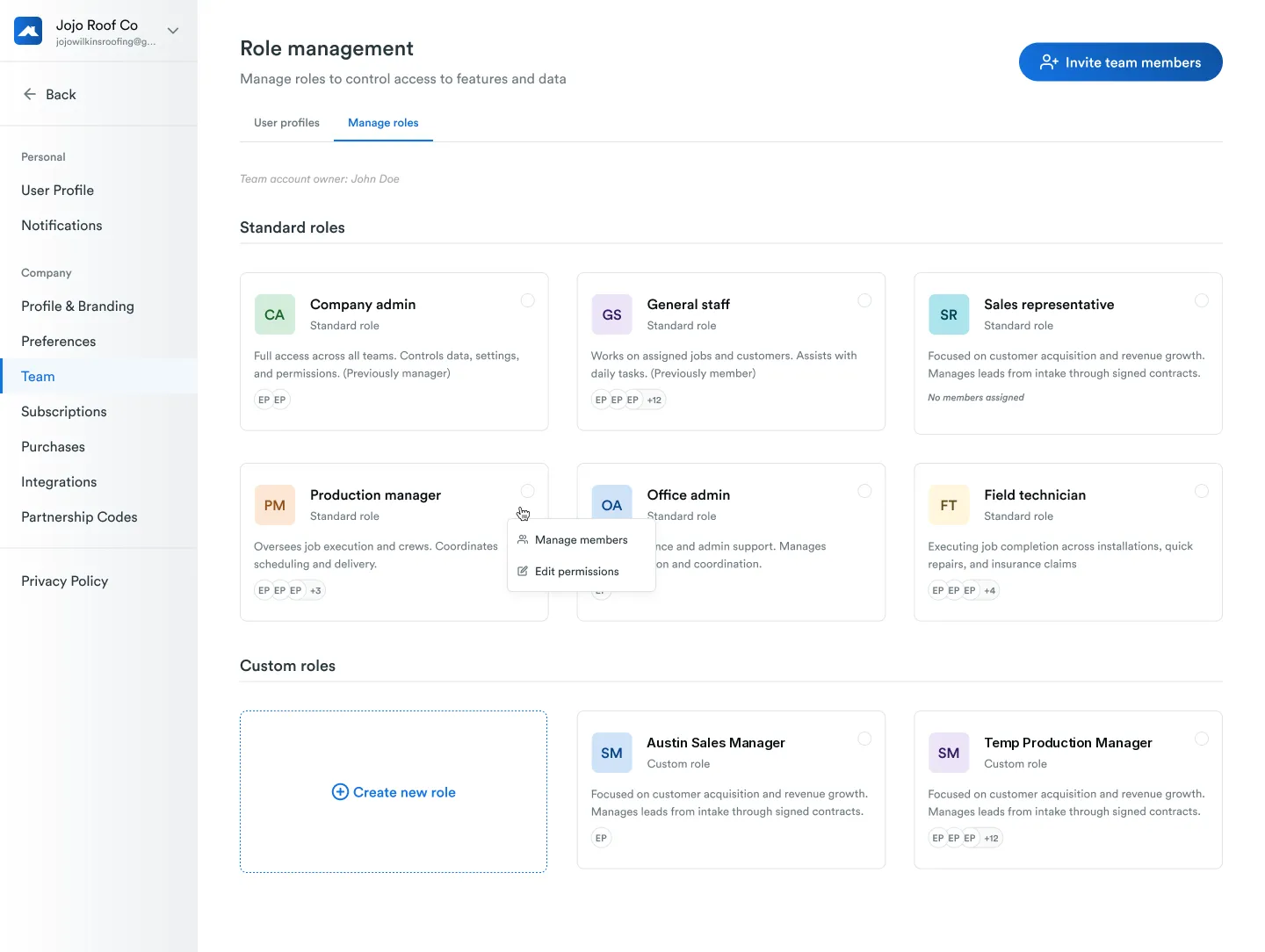Click the Company admin role title
This screenshot has height=952, width=1265.
[x=363, y=305]
